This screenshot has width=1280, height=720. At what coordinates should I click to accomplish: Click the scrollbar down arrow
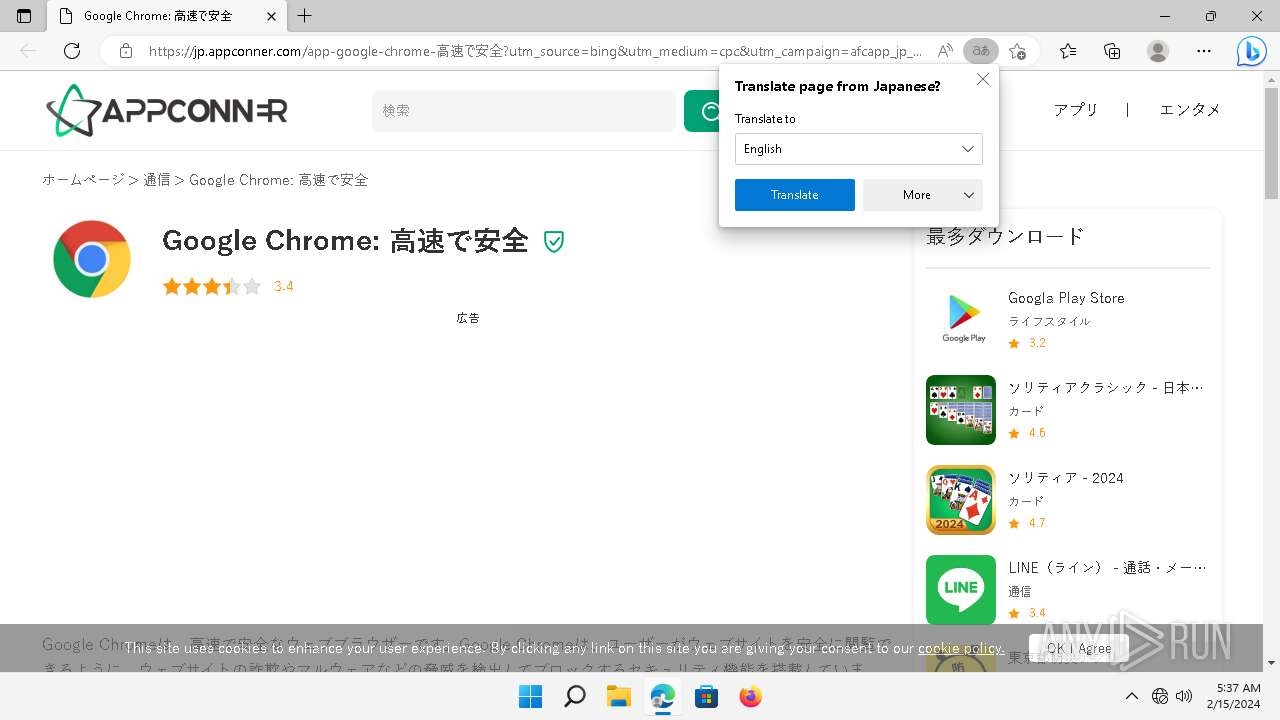(1271, 663)
